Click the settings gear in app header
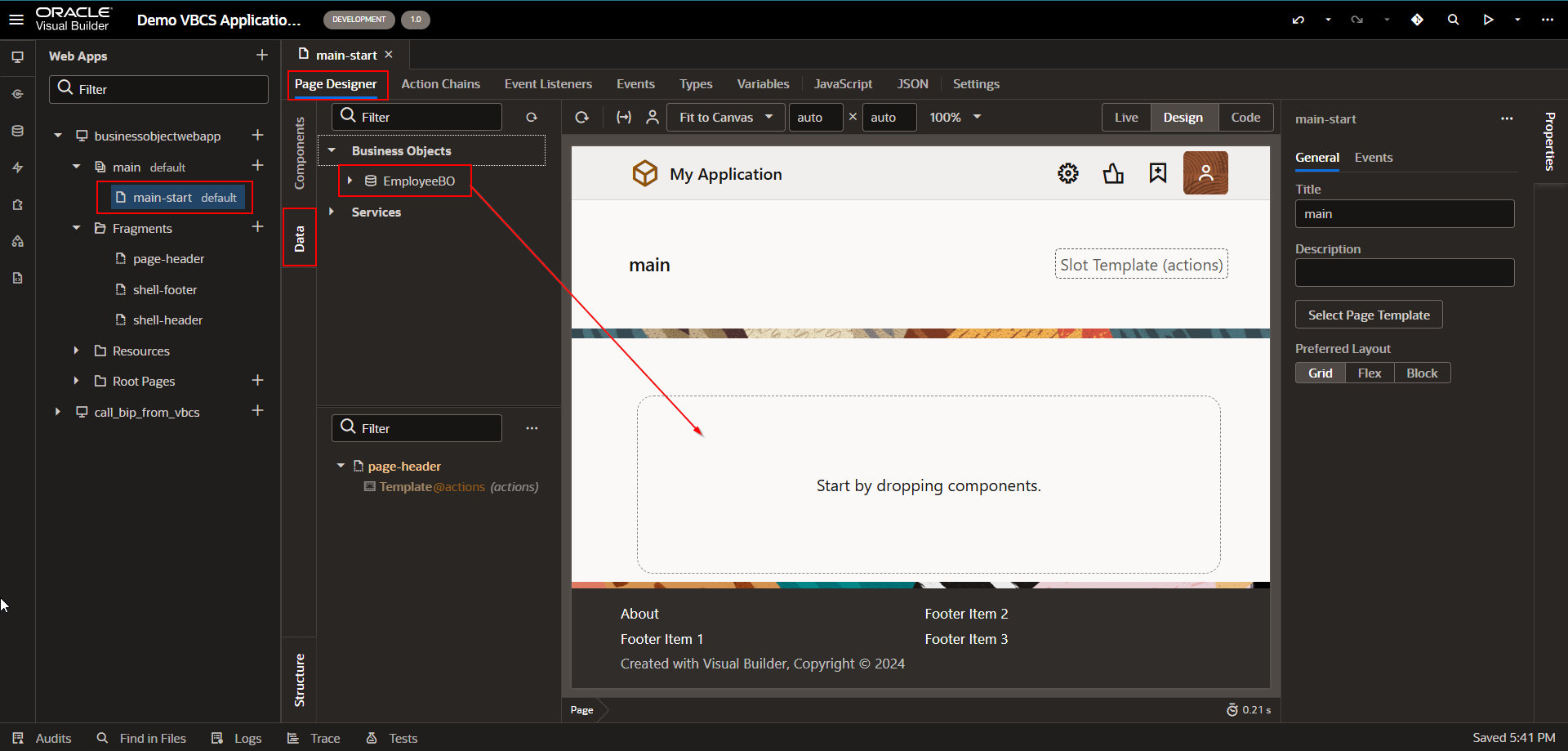 tap(1068, 173)
